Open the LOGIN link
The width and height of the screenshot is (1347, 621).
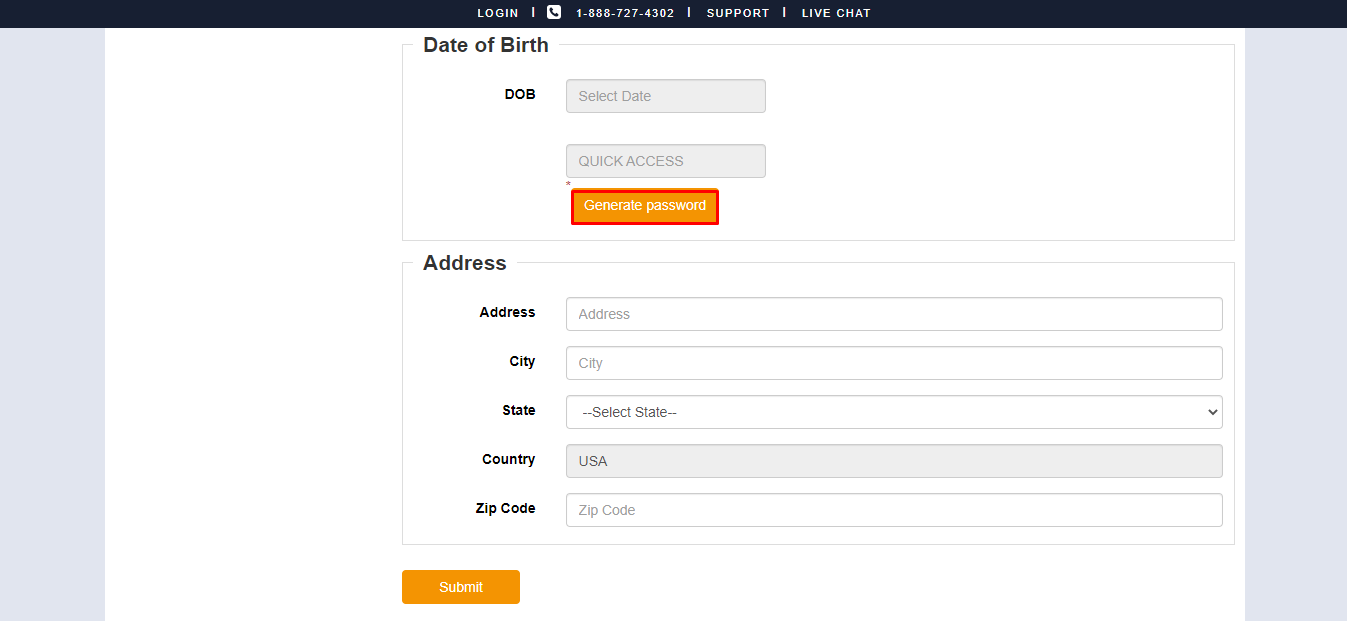click(498, 13)
